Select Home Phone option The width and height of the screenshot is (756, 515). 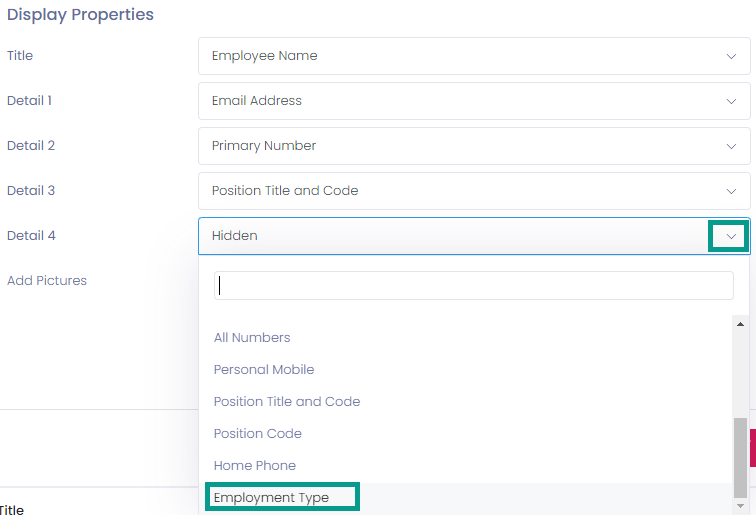click(x=255, y=465)
